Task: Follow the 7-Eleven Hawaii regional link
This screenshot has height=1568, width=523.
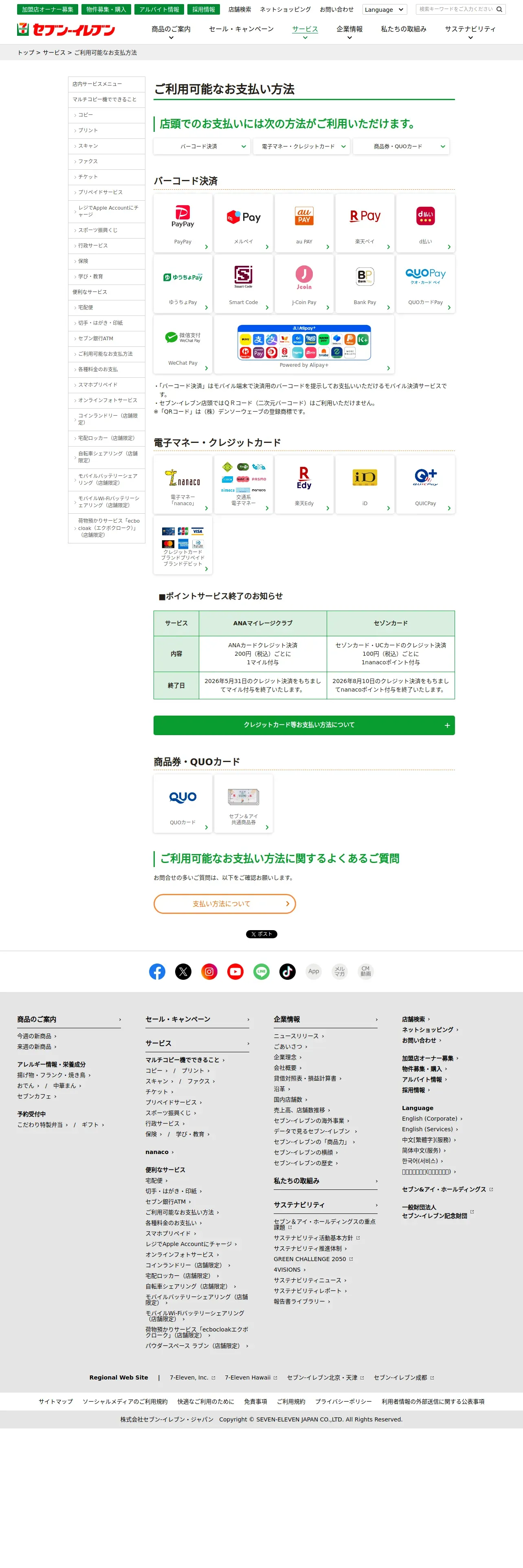Action: (251, 1377)
